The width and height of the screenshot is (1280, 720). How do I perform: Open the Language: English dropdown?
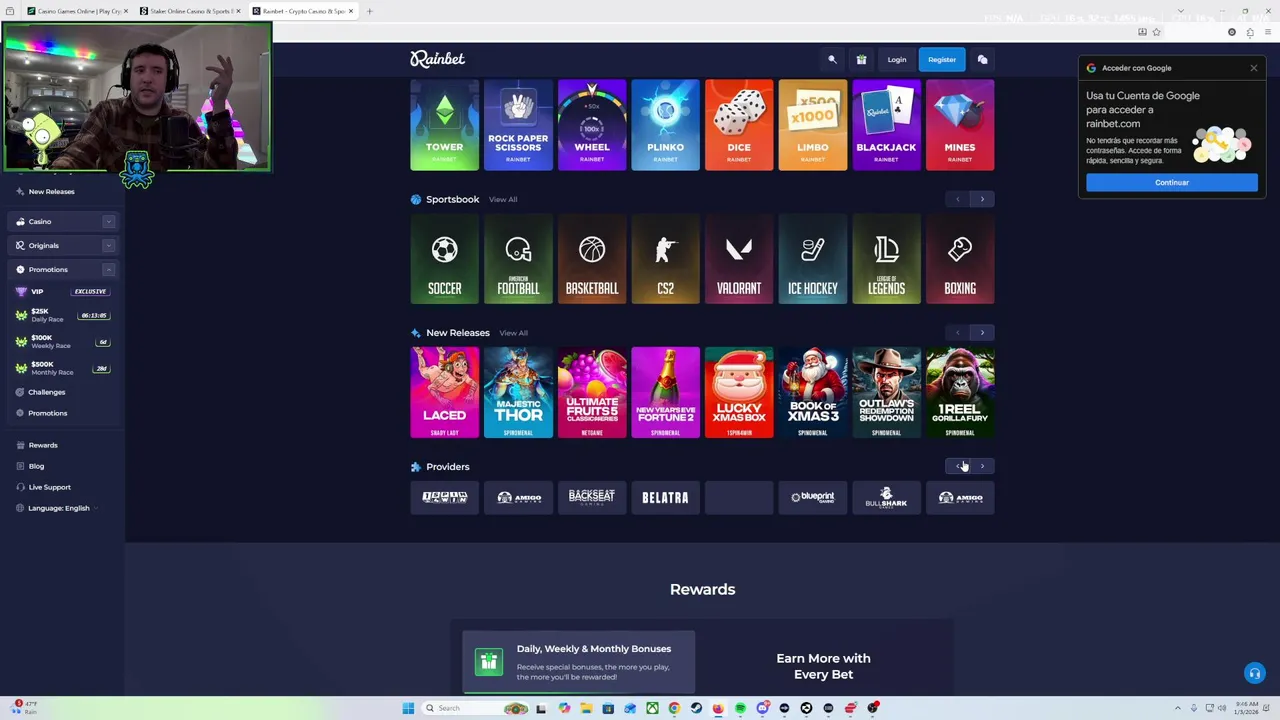pos(59,508)
